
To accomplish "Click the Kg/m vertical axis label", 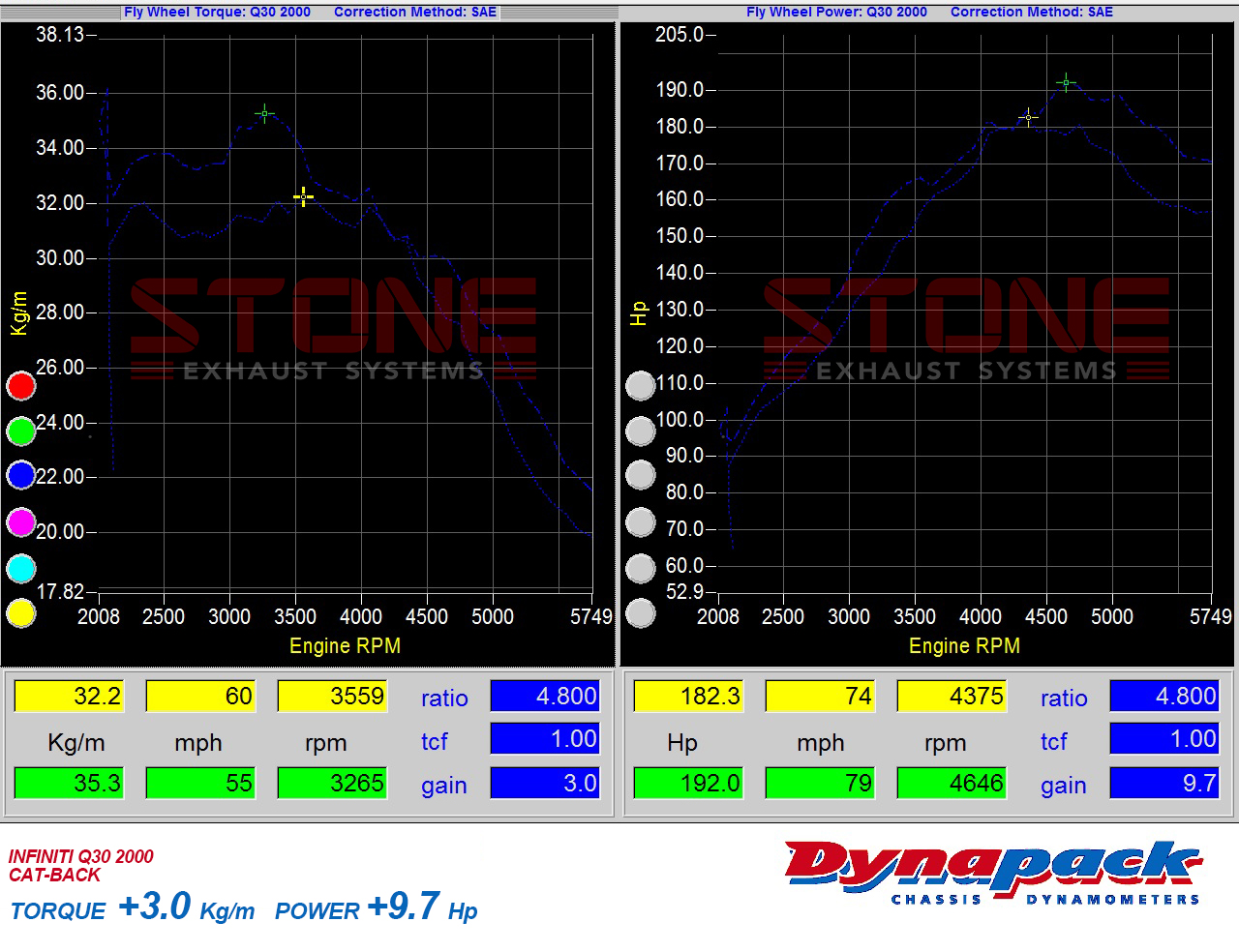I will point(18,313).
